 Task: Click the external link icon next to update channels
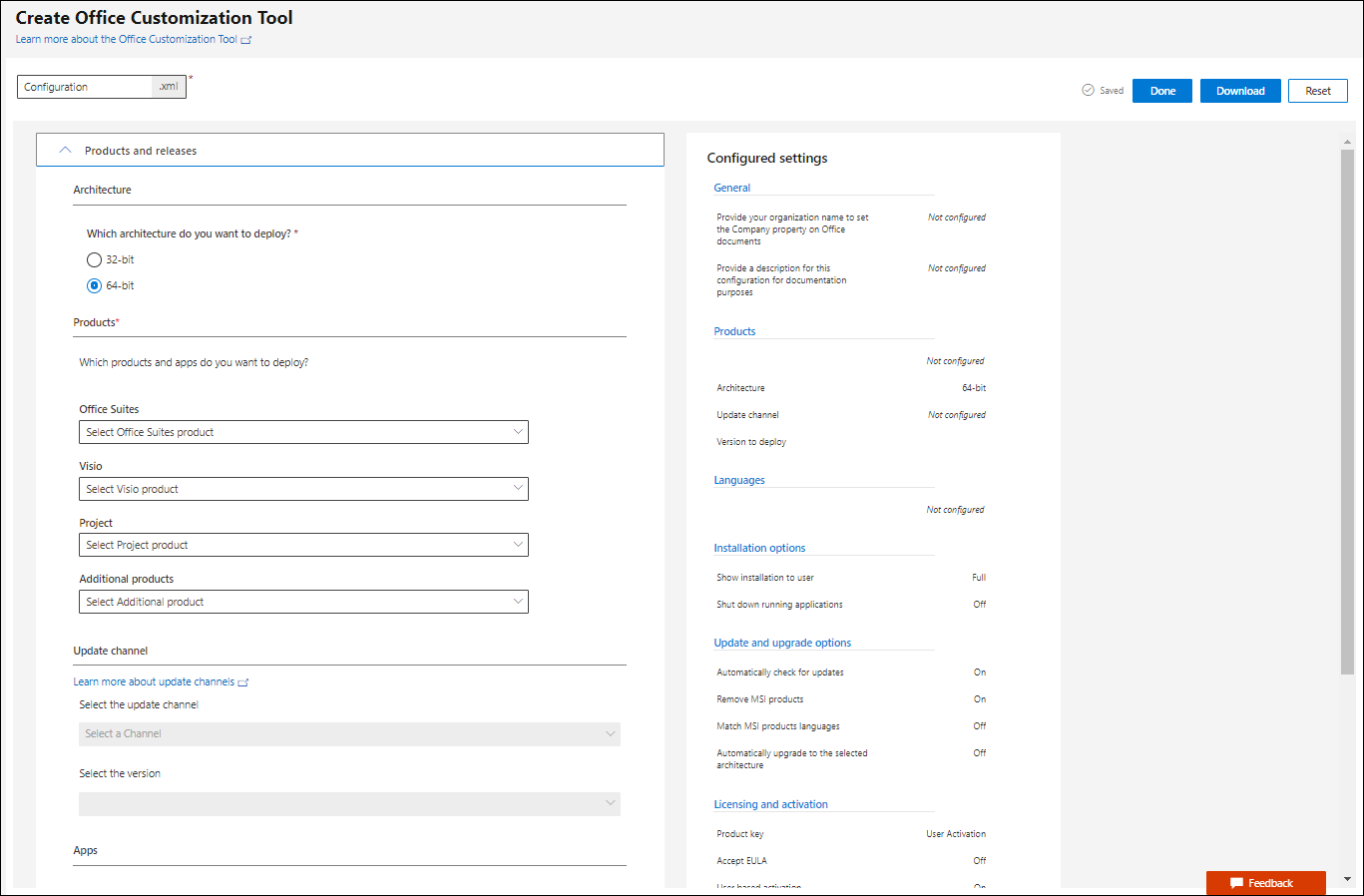click(243, 682)
